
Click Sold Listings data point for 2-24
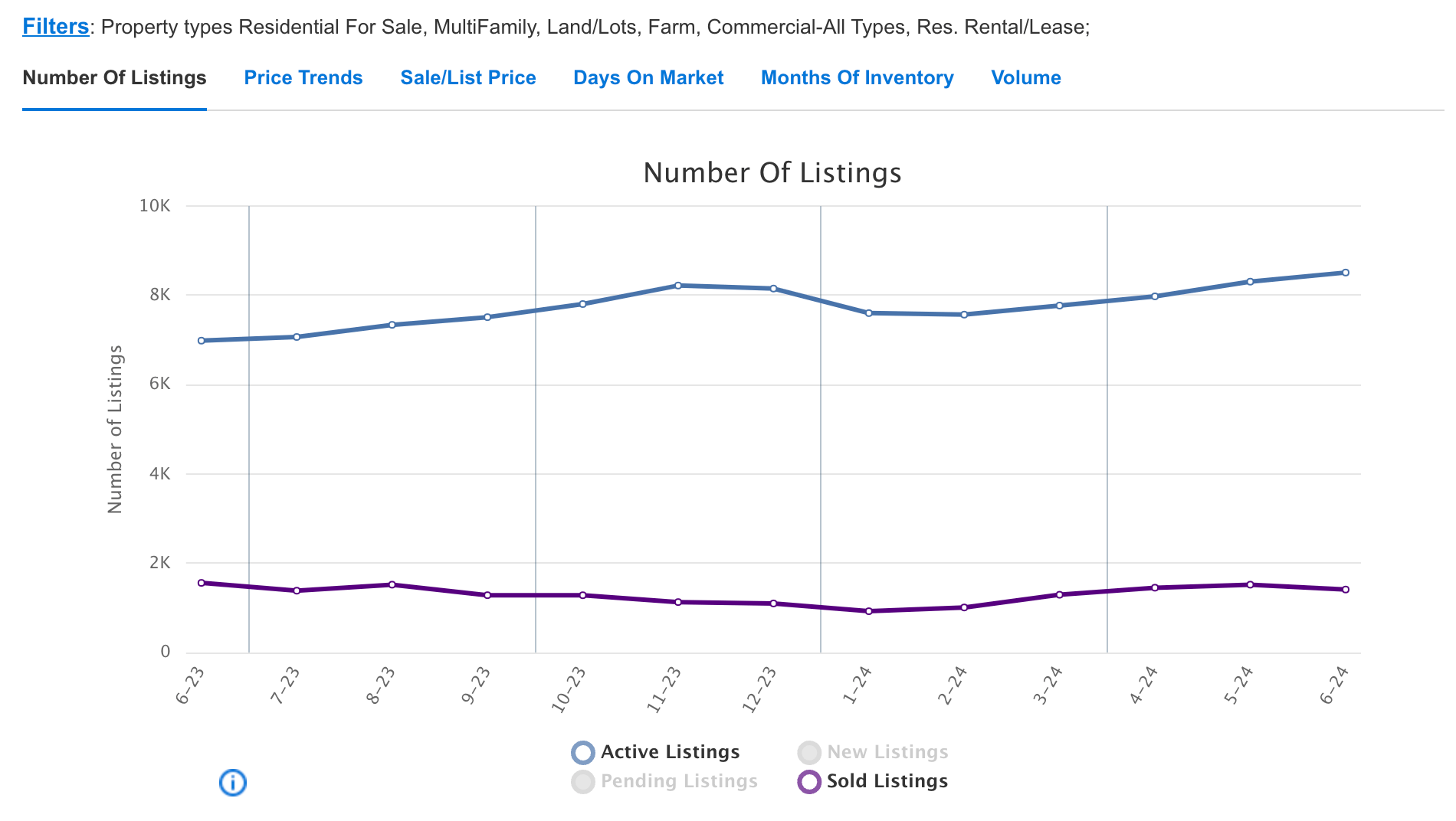tap(964, 607)
